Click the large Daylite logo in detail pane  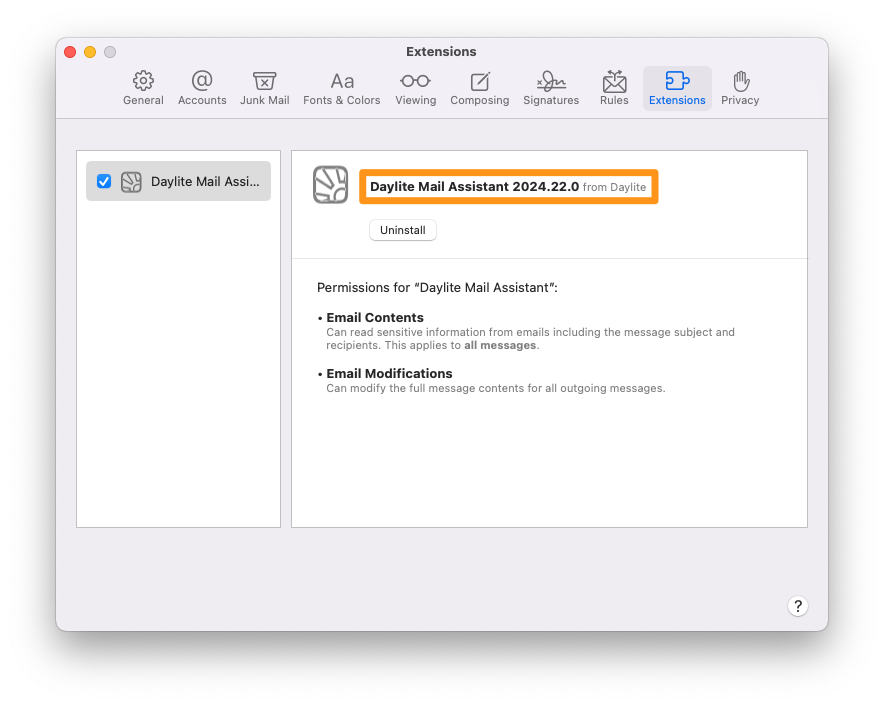click(330, 184)
